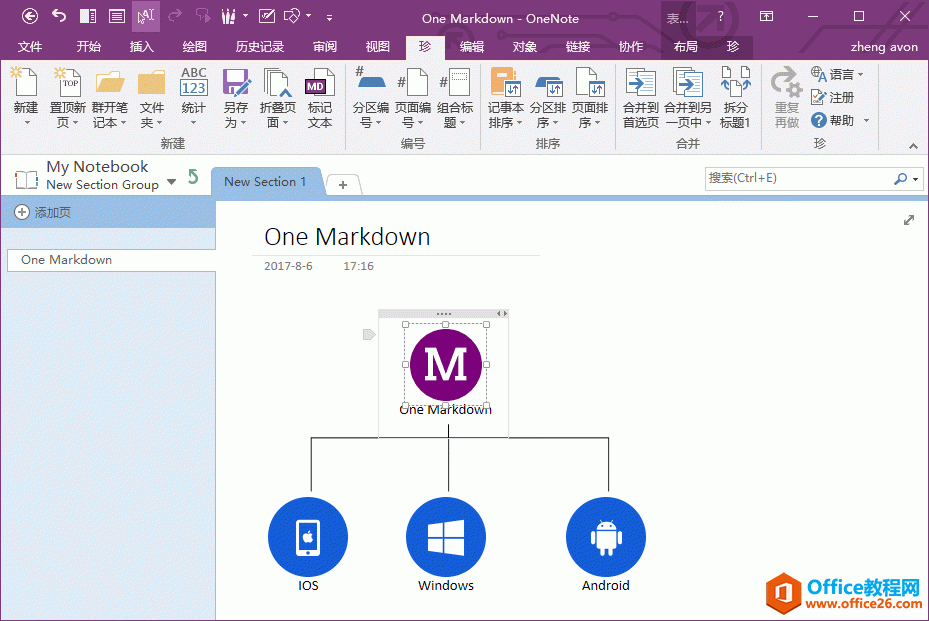
Task: Select the New Section 1 tab
Action: click(x=265, y=182)
